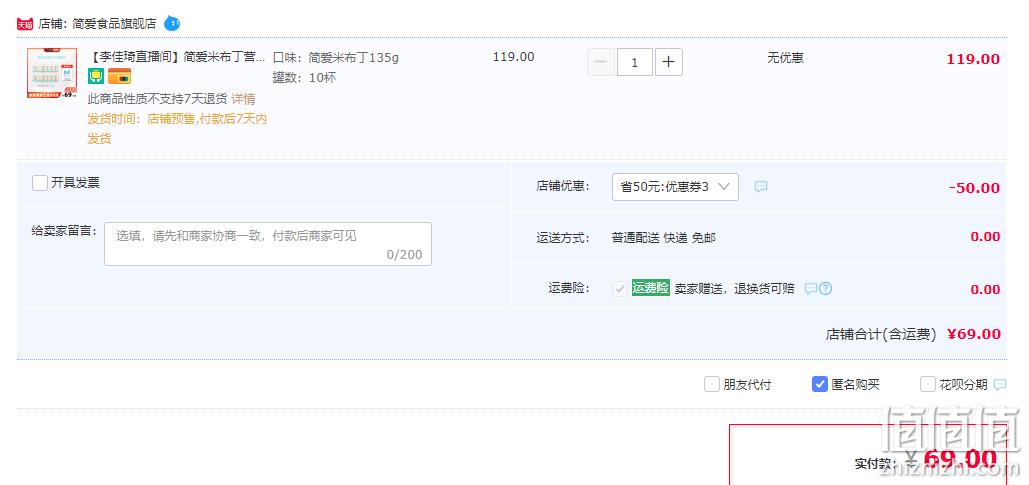
Task: Click the chat bubble icon beside 退换货可赔
Action: coord(811,289)
